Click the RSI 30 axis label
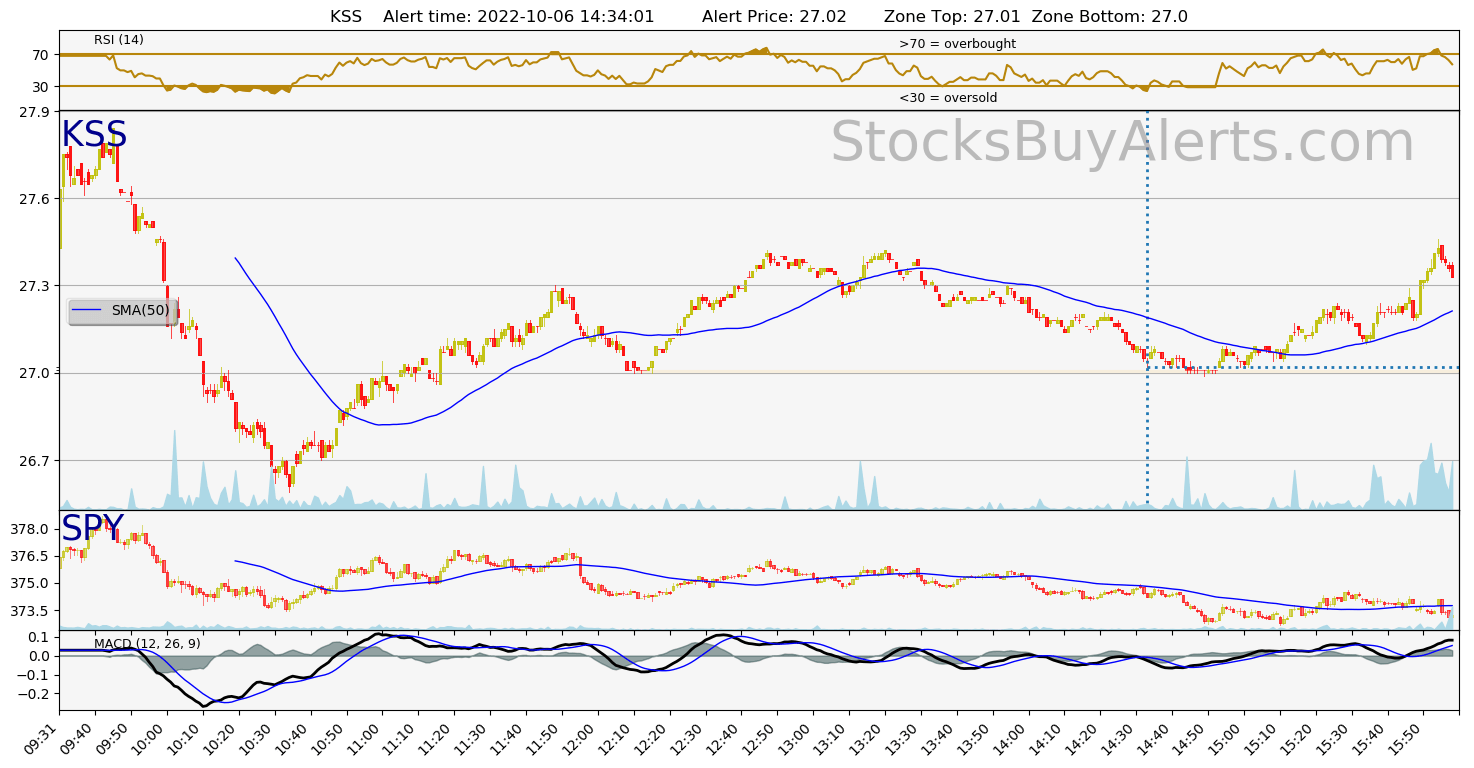 [x=41, y=87]
